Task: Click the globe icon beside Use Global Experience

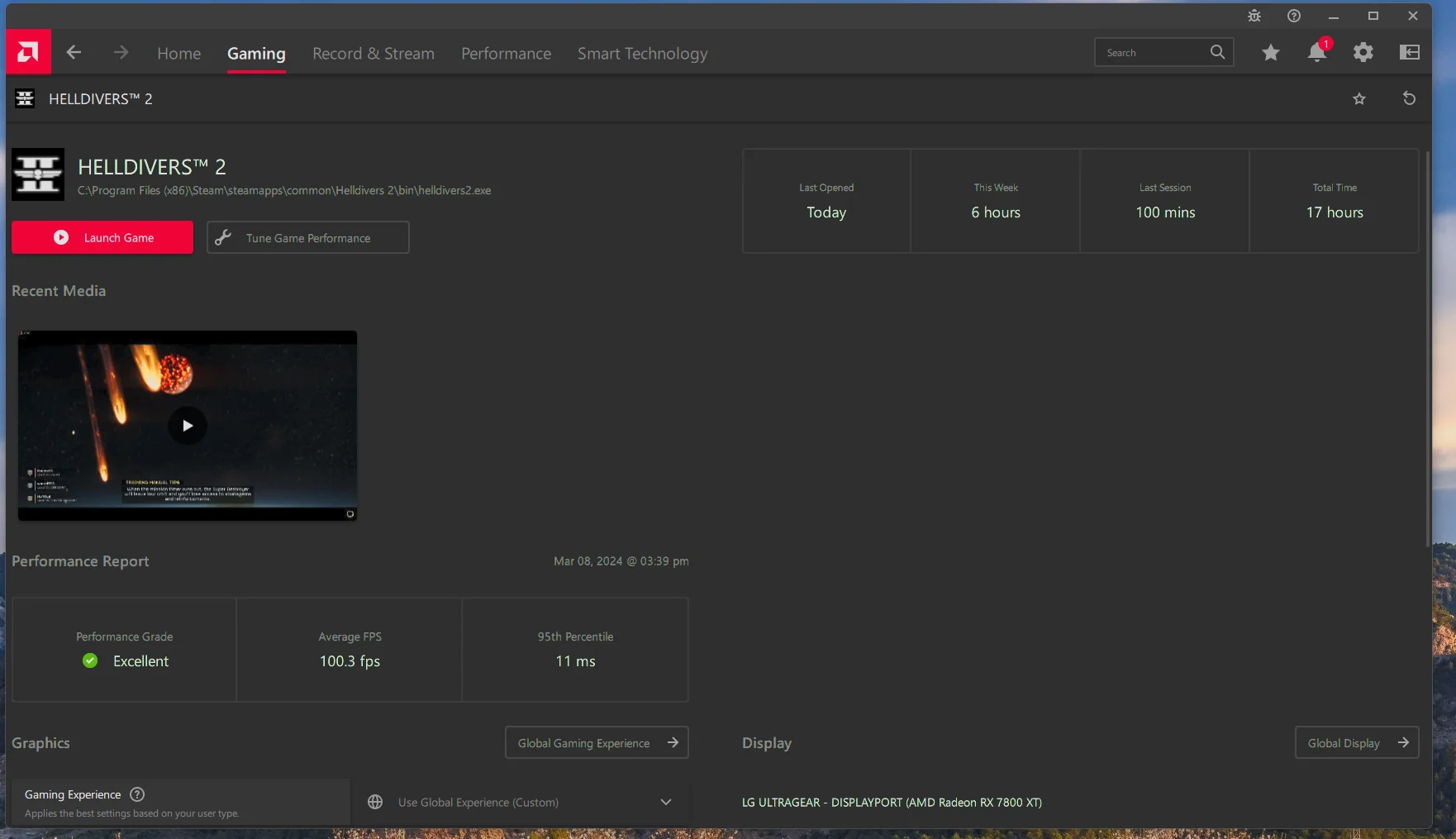Action: [x=375, y=802]
